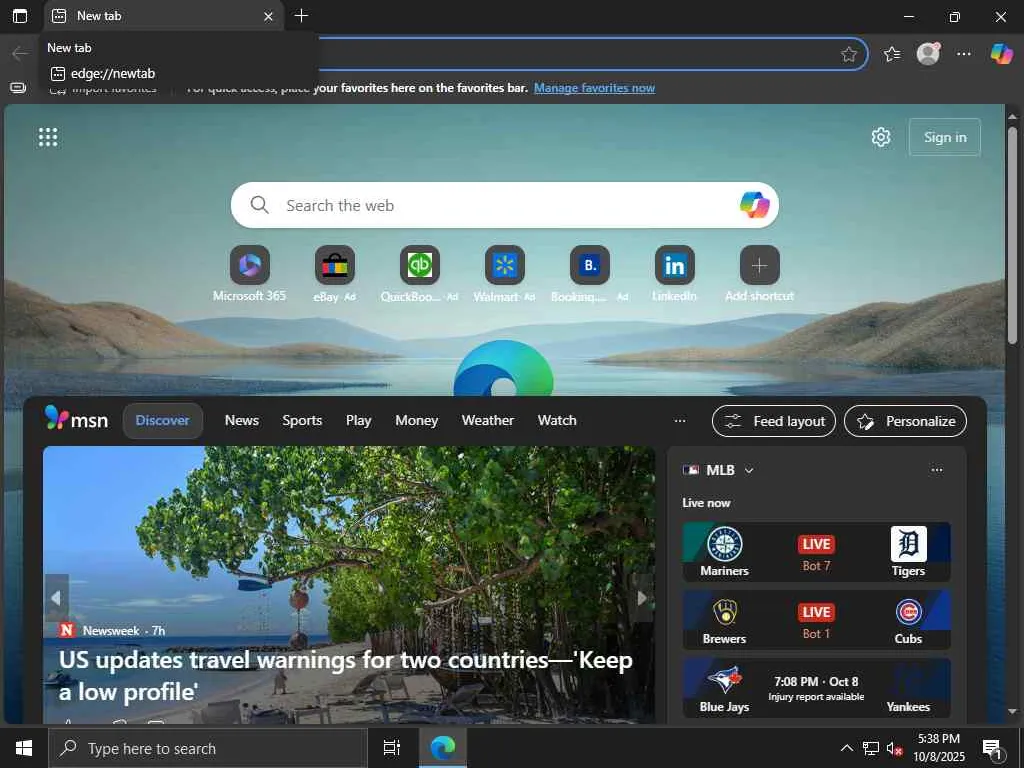Switch to the Sports tab
Image resolution: width=1024 pixels, height=768 pixels.
[302, 421]
